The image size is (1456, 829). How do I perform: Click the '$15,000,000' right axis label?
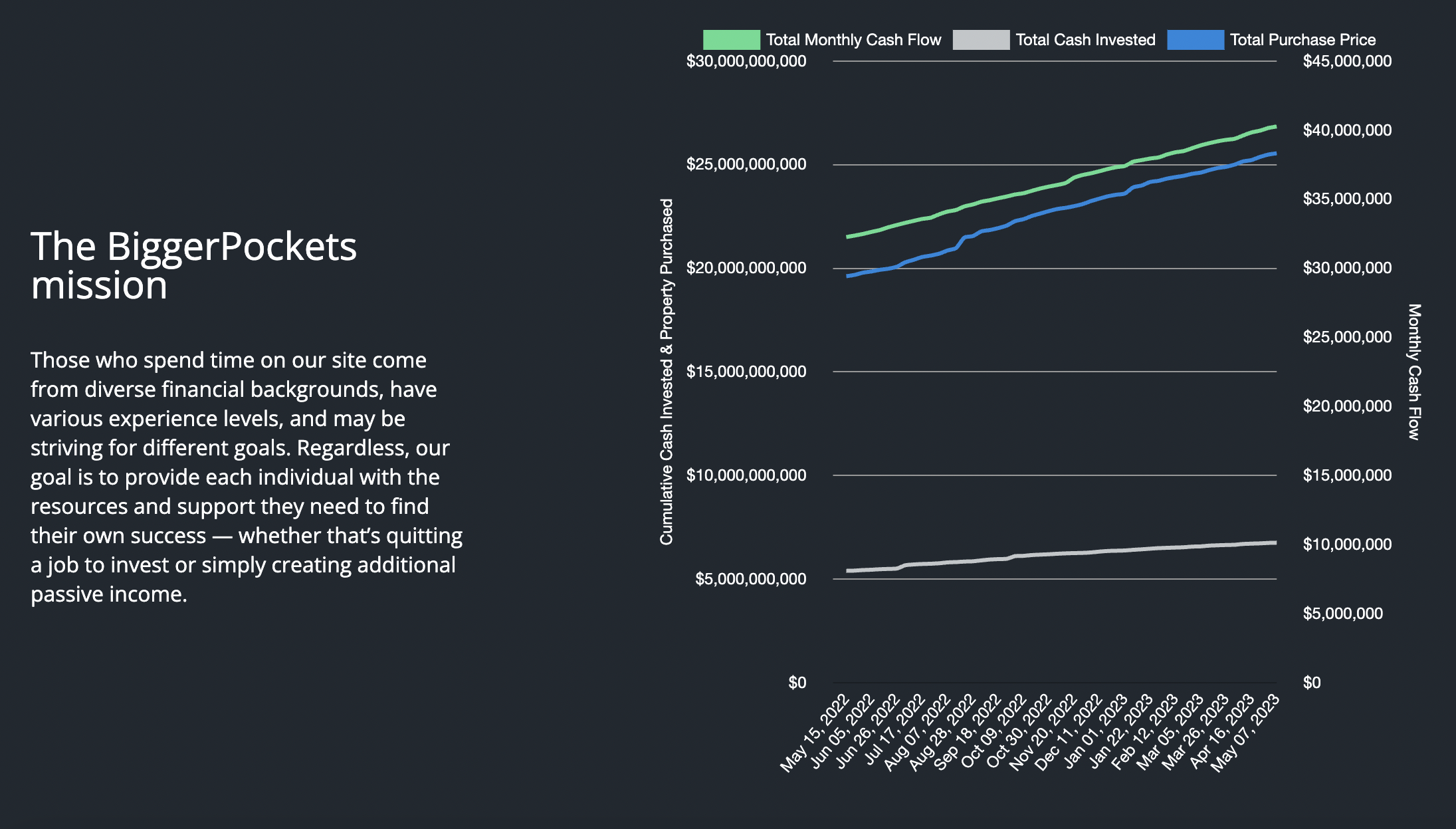click(x=1347, y=475)
